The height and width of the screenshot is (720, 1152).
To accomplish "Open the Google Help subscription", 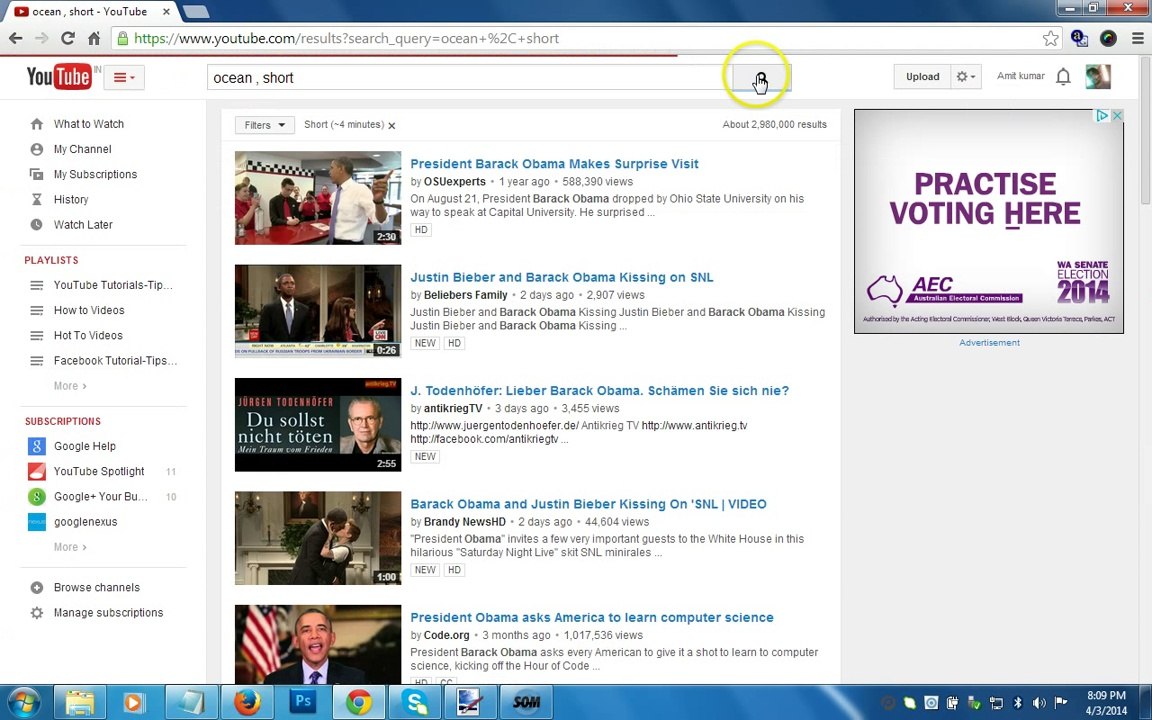I will (84, 446).
